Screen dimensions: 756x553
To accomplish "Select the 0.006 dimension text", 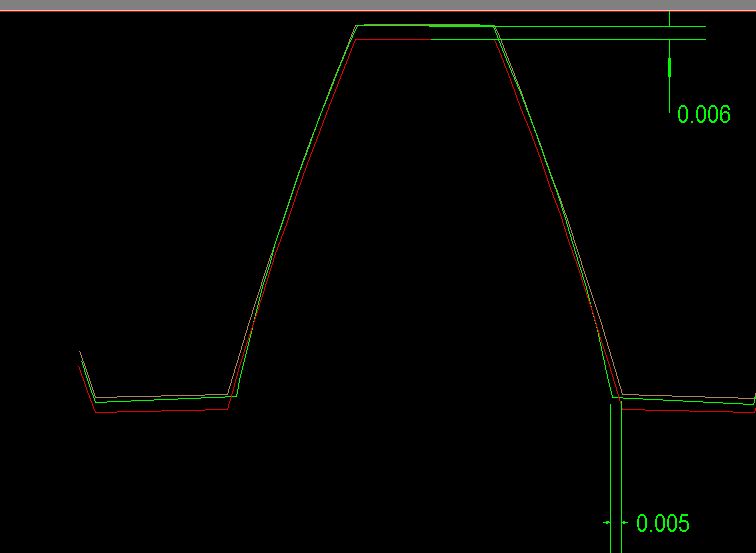I will [x=703, y=114].
